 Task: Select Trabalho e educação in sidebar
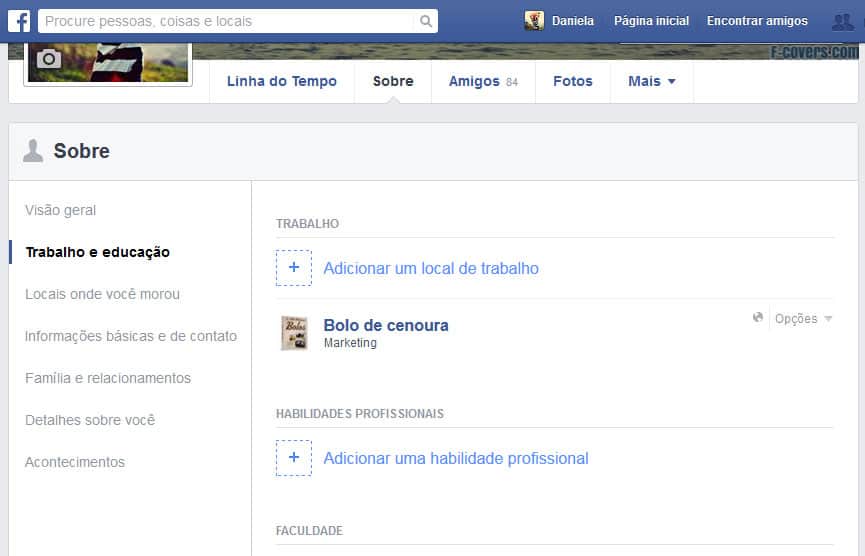pos(98,252)
